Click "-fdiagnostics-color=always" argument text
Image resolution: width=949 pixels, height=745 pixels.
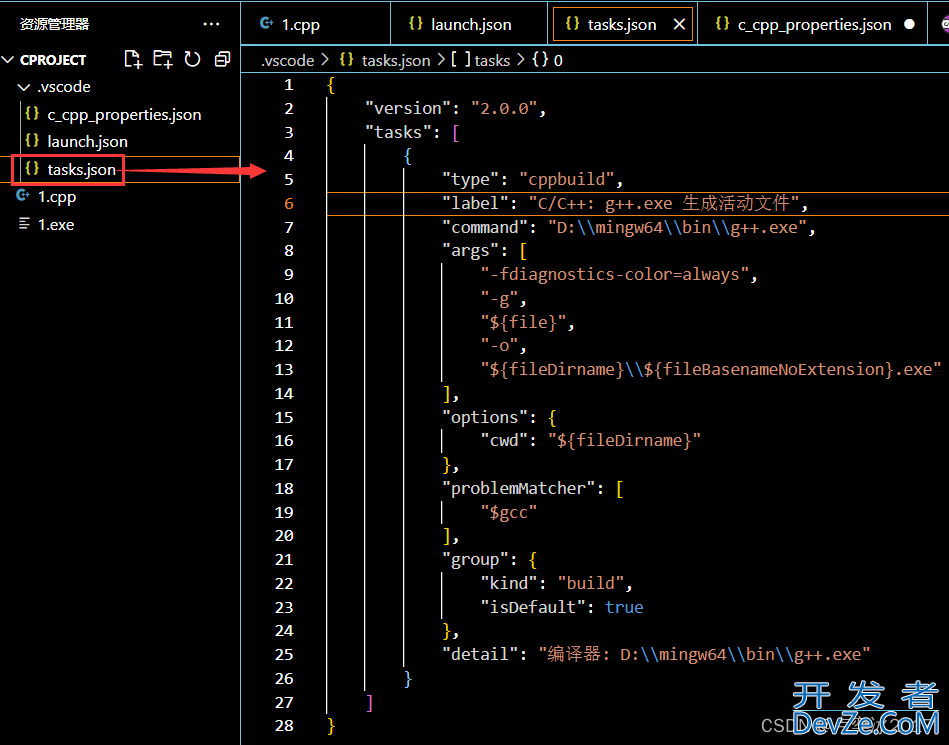pyautogui.click(x=616, y=275)
